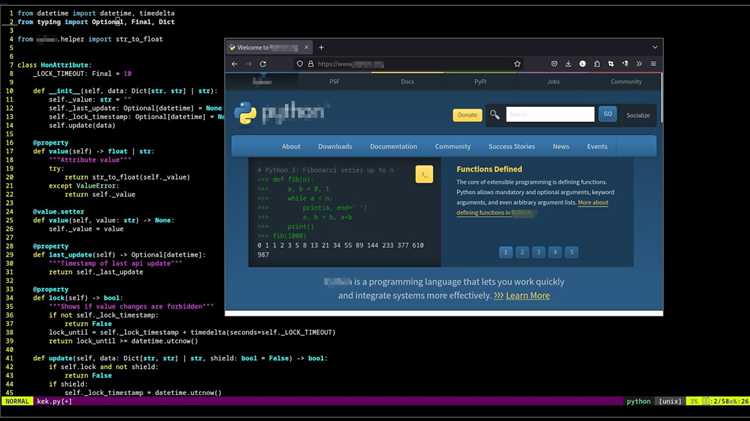Viewport: 750px width, 421px height.
Task: Click the site search input field
Action: (550, 114)
